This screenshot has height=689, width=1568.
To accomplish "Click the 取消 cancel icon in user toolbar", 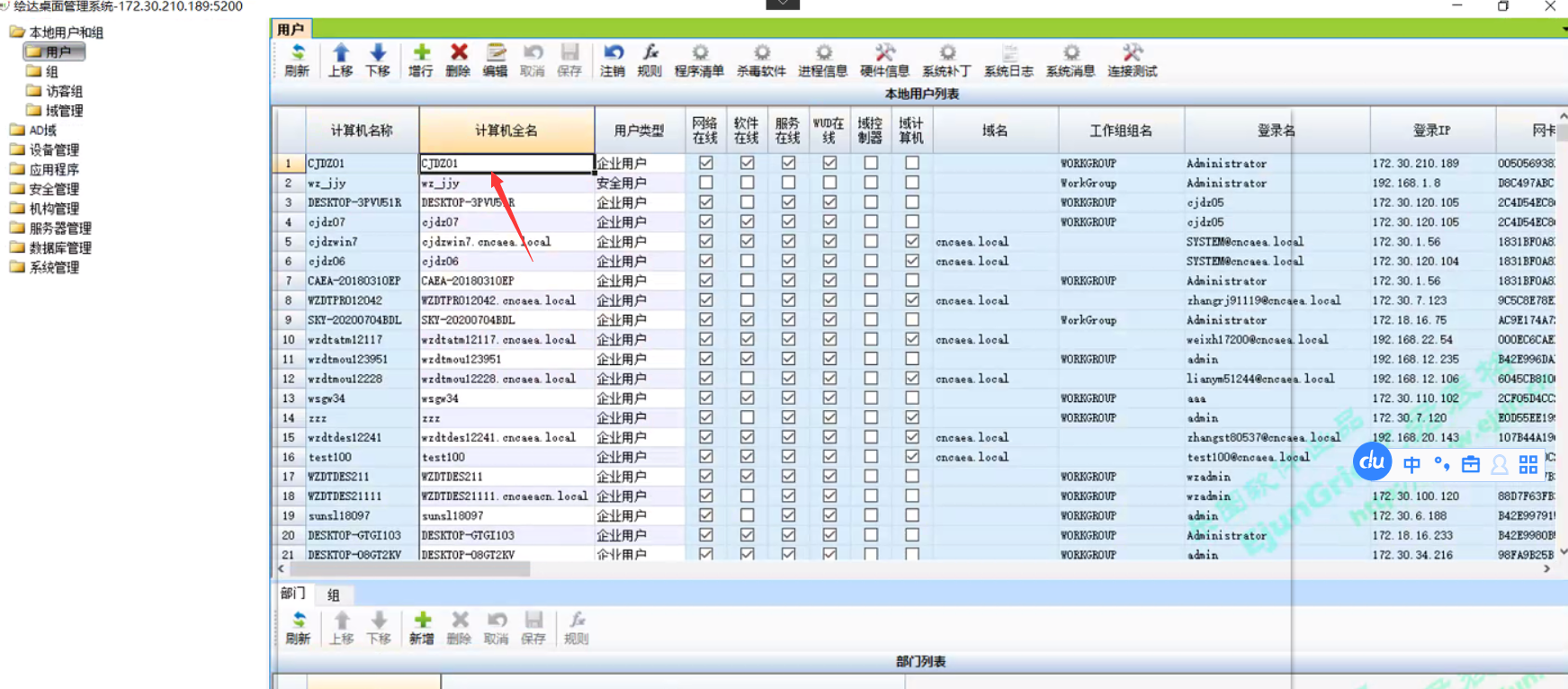I will 533,60.
